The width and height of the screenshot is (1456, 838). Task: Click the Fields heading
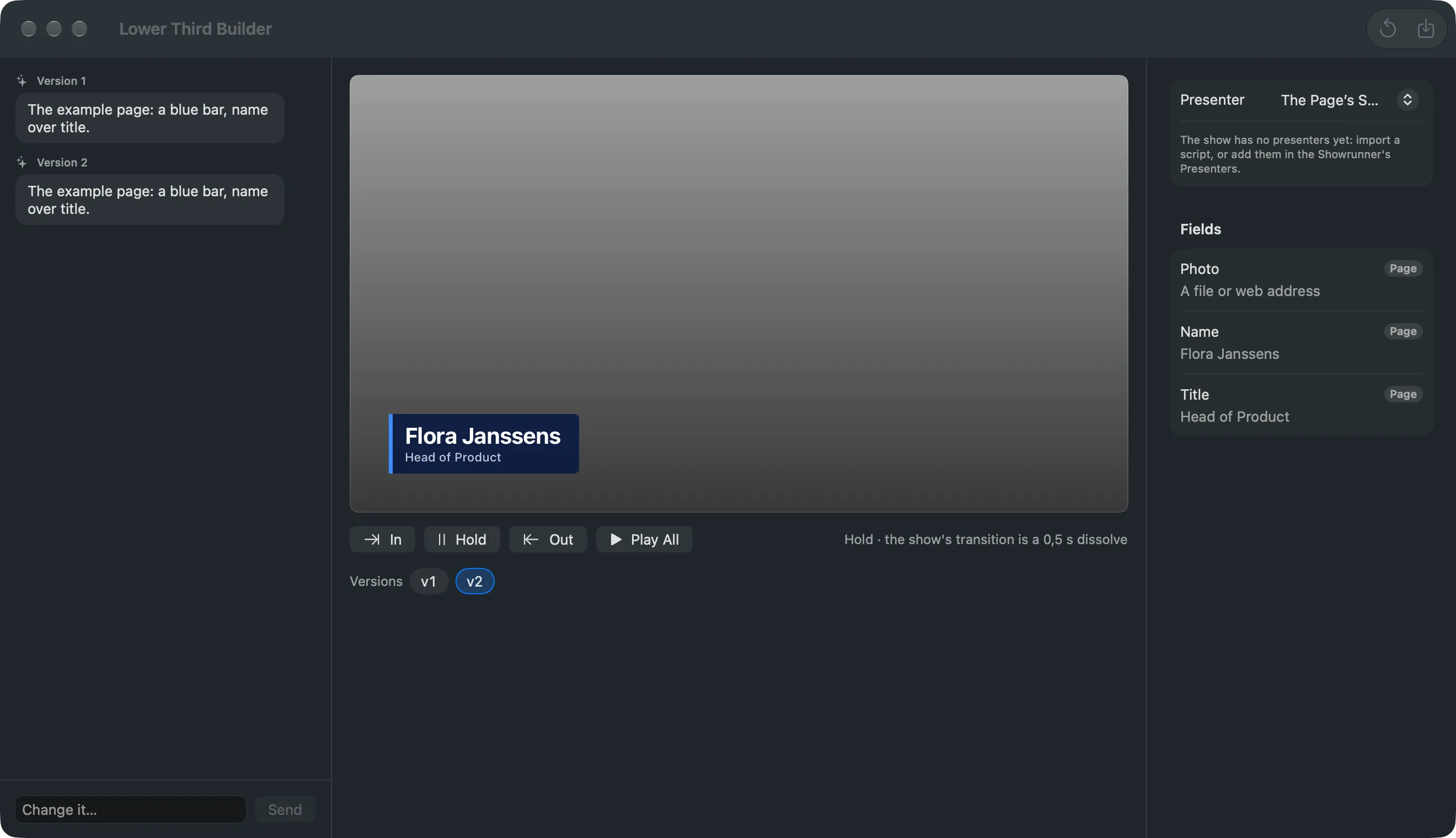point(1201,229)
